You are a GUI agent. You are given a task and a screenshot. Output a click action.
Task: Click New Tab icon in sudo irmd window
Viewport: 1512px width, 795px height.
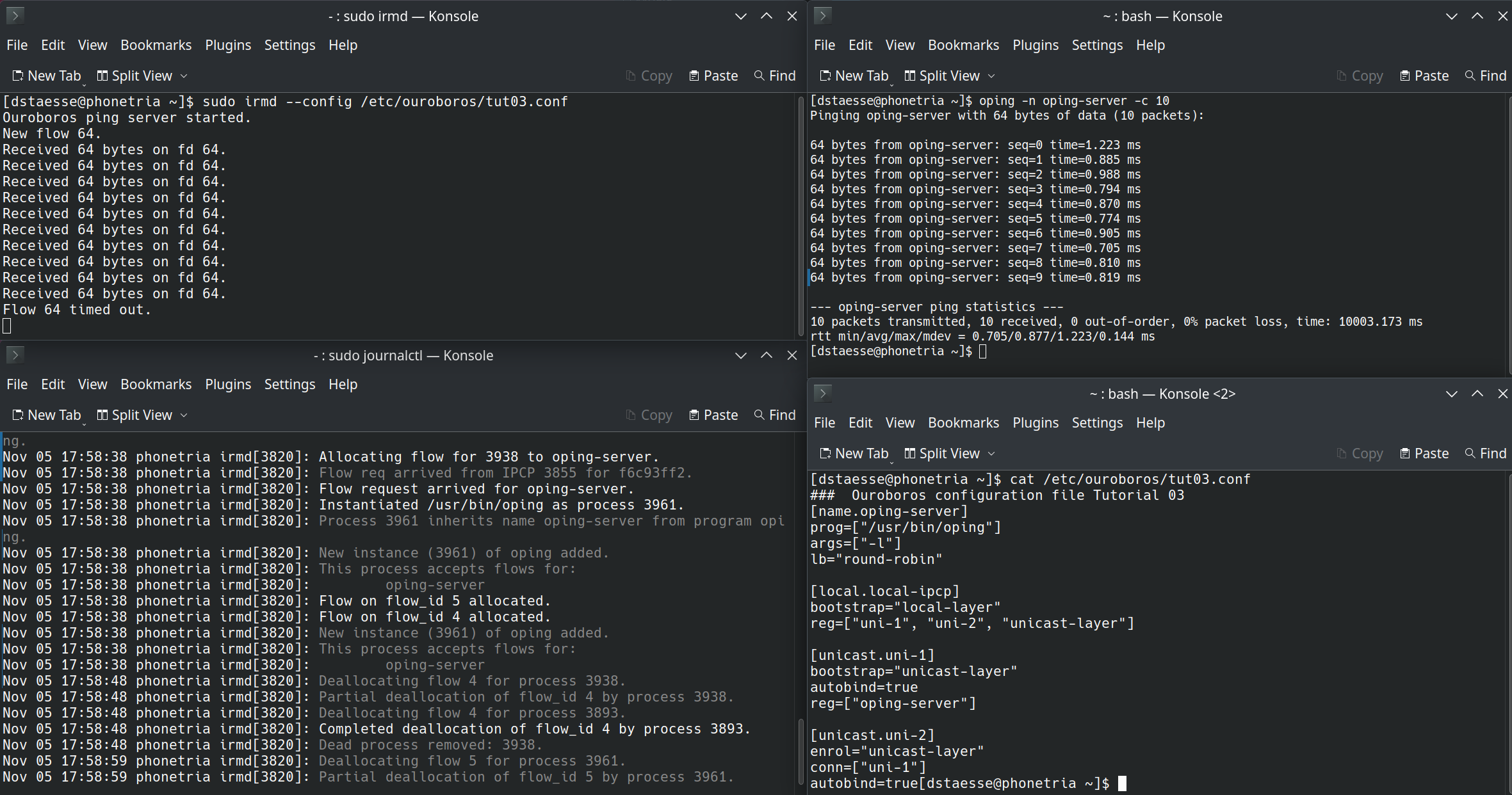(18, 76)
